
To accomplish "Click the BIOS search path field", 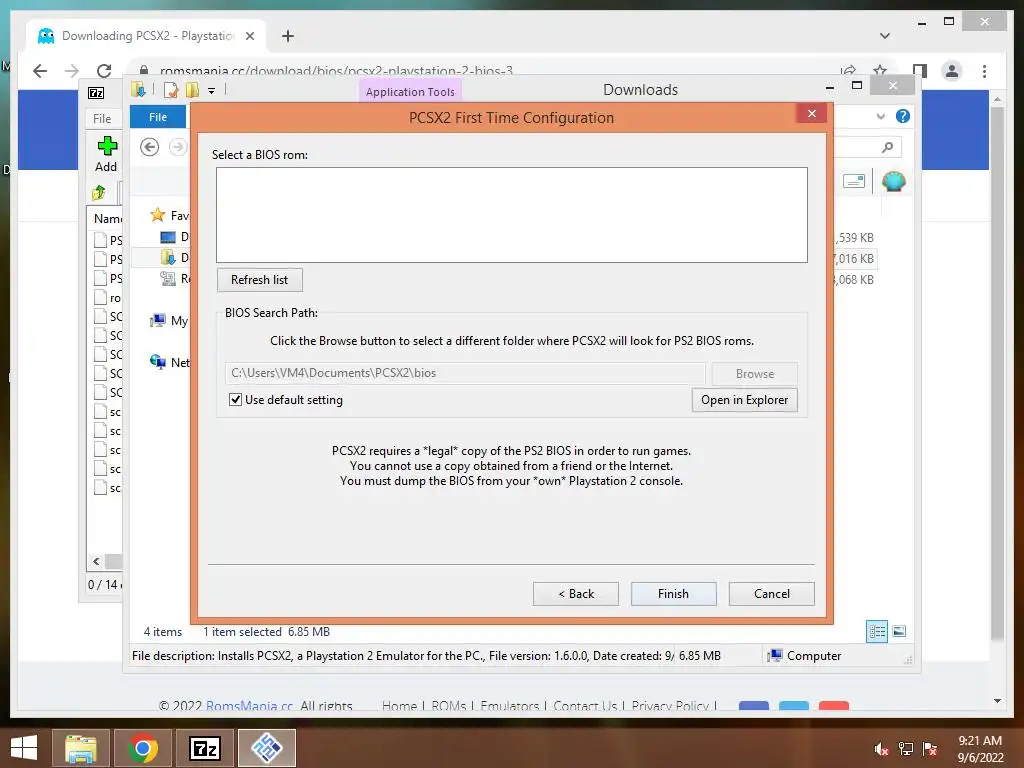I will coord(465,373).
